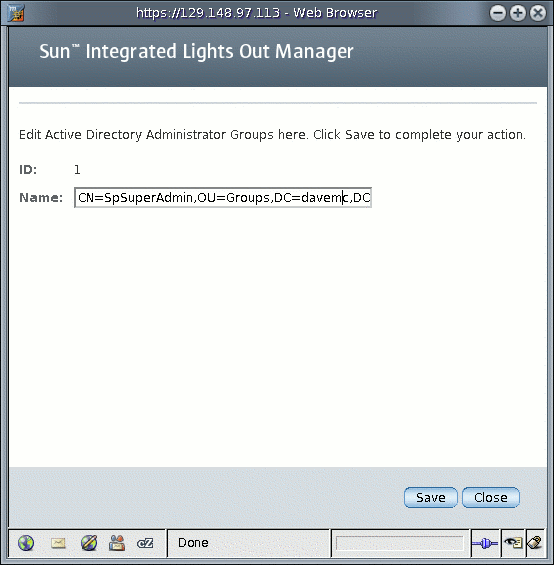
Task: Click the security tag icon
Action: click(535, 543)
